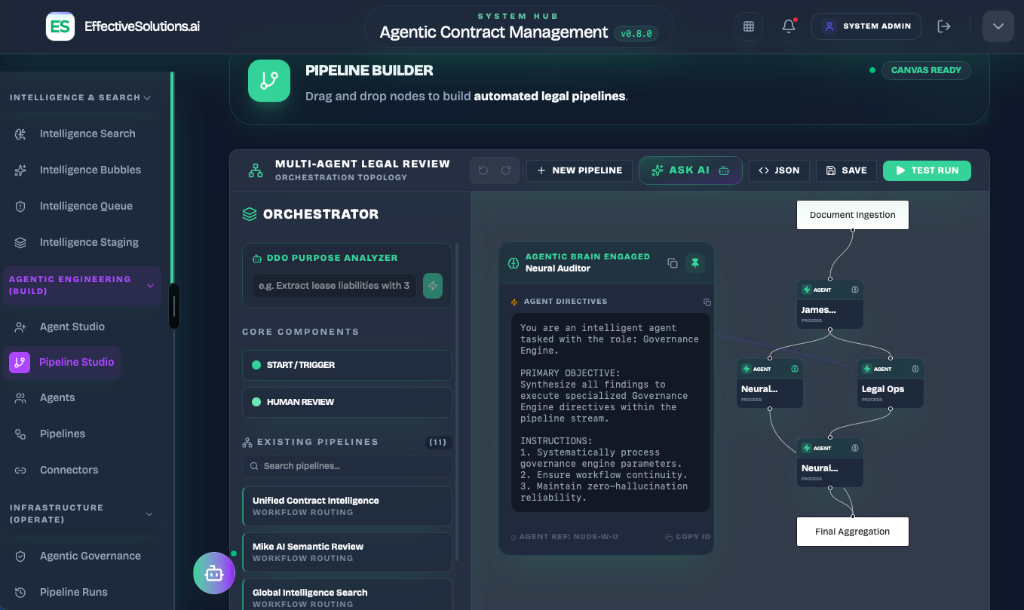Open info on the James... node

(x=855, y=290)
